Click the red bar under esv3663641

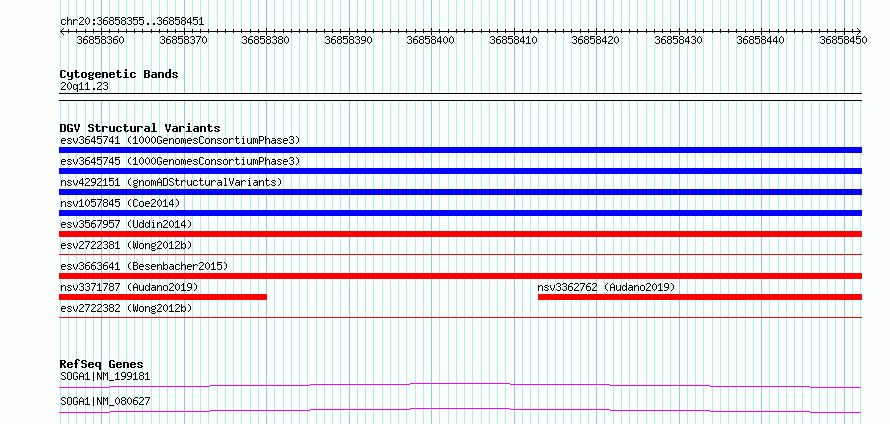[460, 276]
